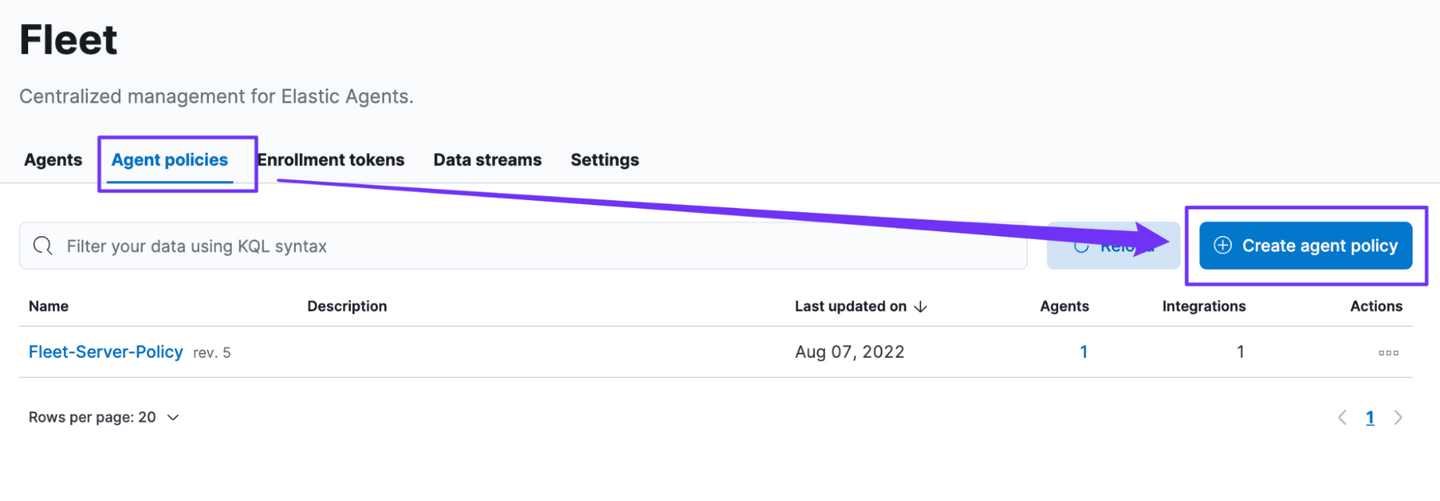Viewport: 1440px width, 501px height.
Task: Go to the next page arrow
Action: (x=1398, y=418)
